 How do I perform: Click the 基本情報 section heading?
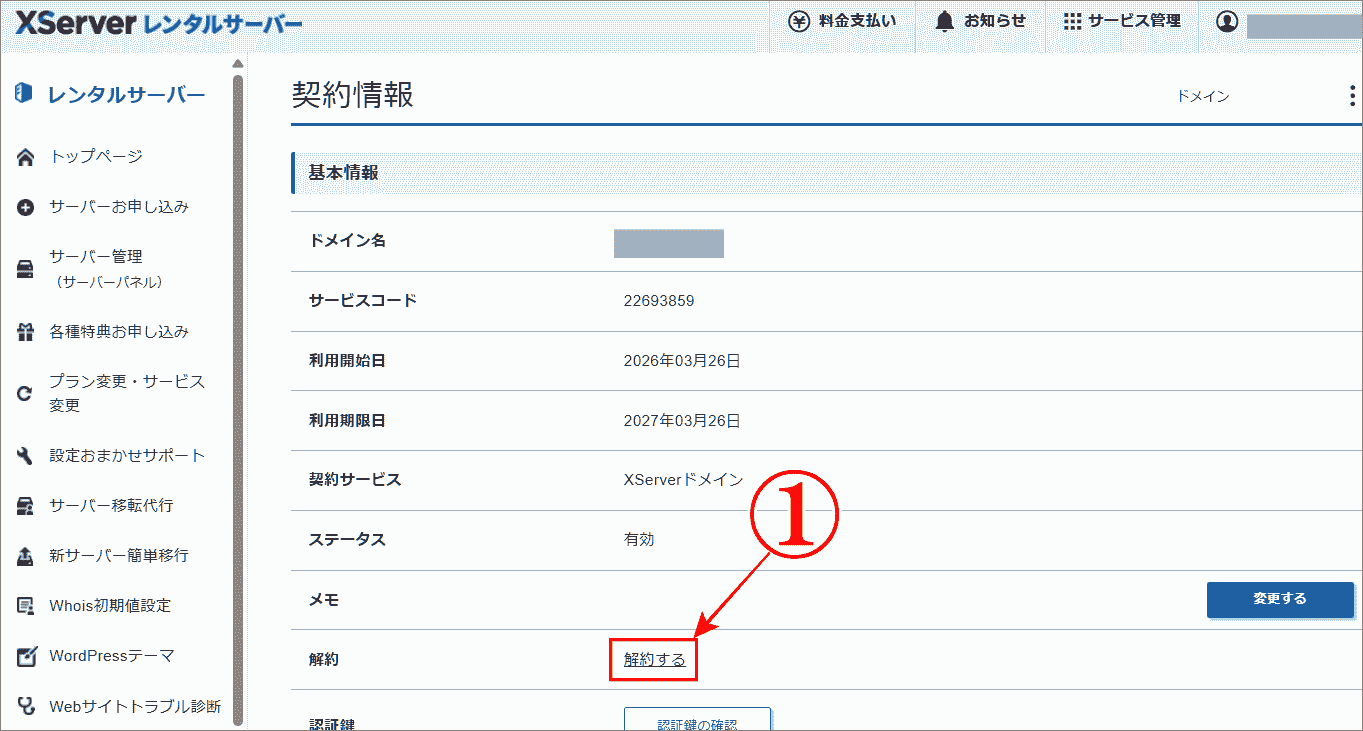tap(343, 172)
